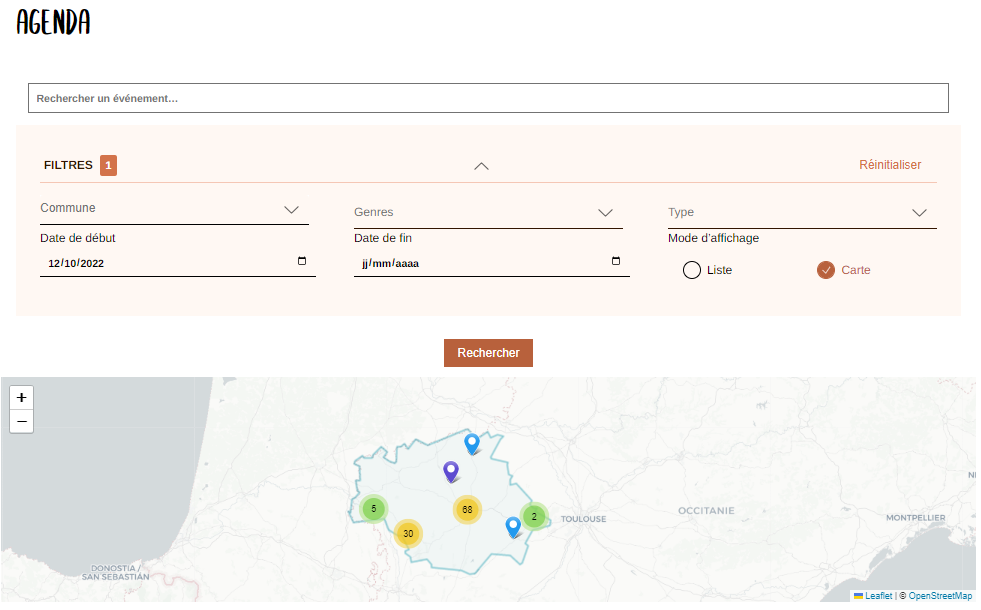Click the blue marker near Toulouse

tap(513, 526)
